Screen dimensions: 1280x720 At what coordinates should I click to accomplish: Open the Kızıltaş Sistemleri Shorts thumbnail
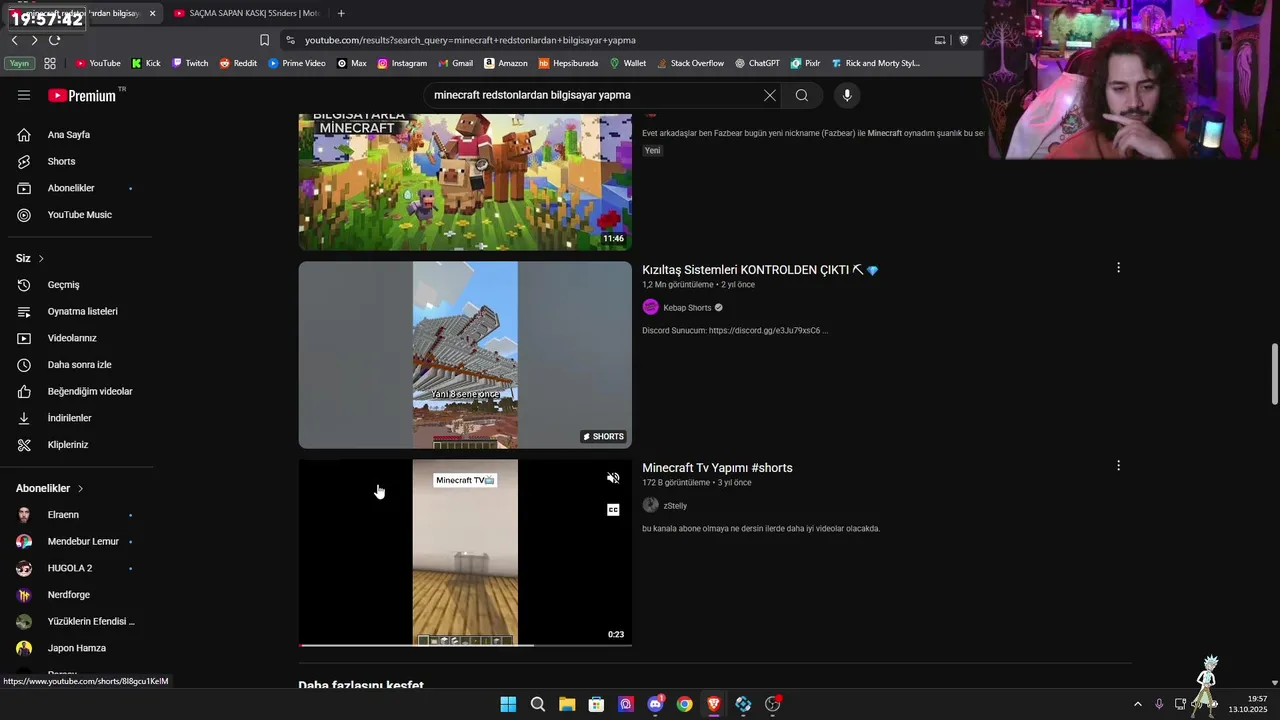tap(465, 355)
